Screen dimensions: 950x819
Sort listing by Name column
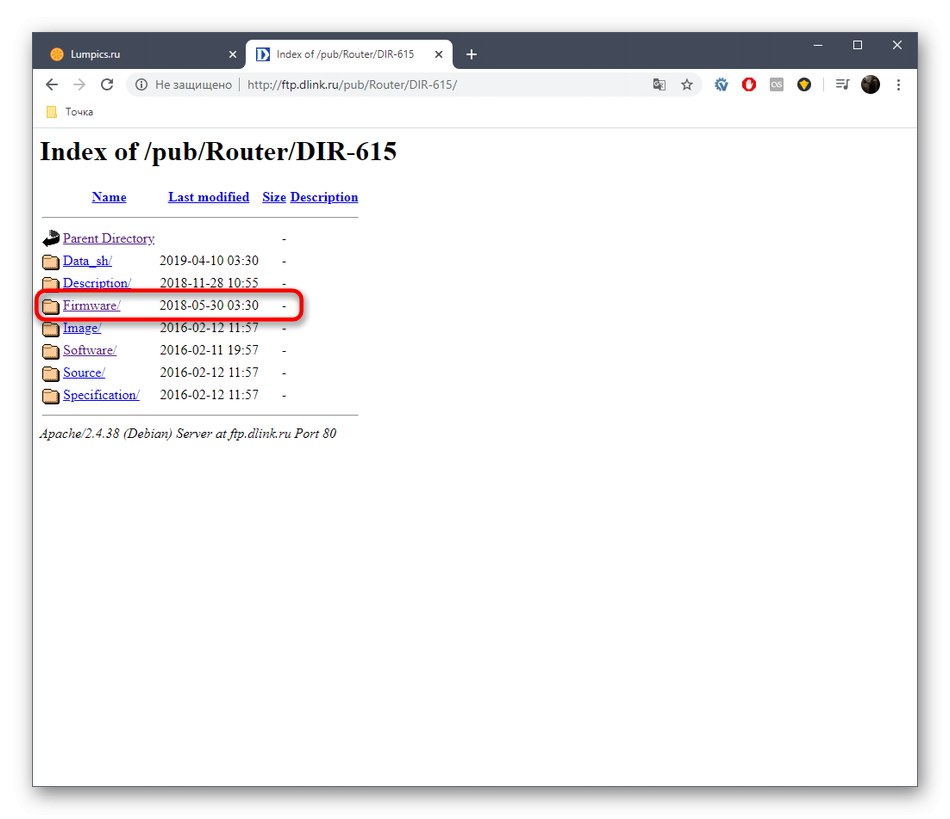click(109, 197)
